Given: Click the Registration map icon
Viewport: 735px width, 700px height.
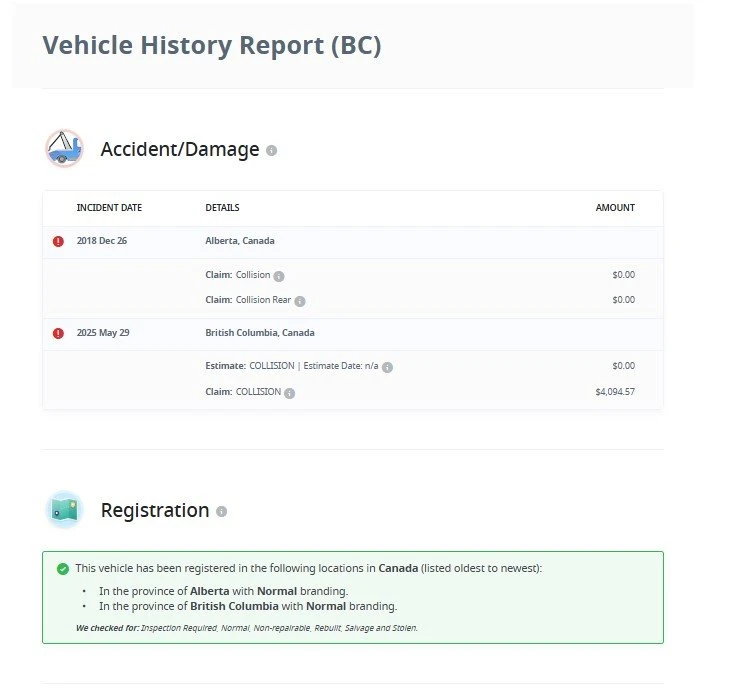Looking at the screenshot, I should (x=64, y=510).
